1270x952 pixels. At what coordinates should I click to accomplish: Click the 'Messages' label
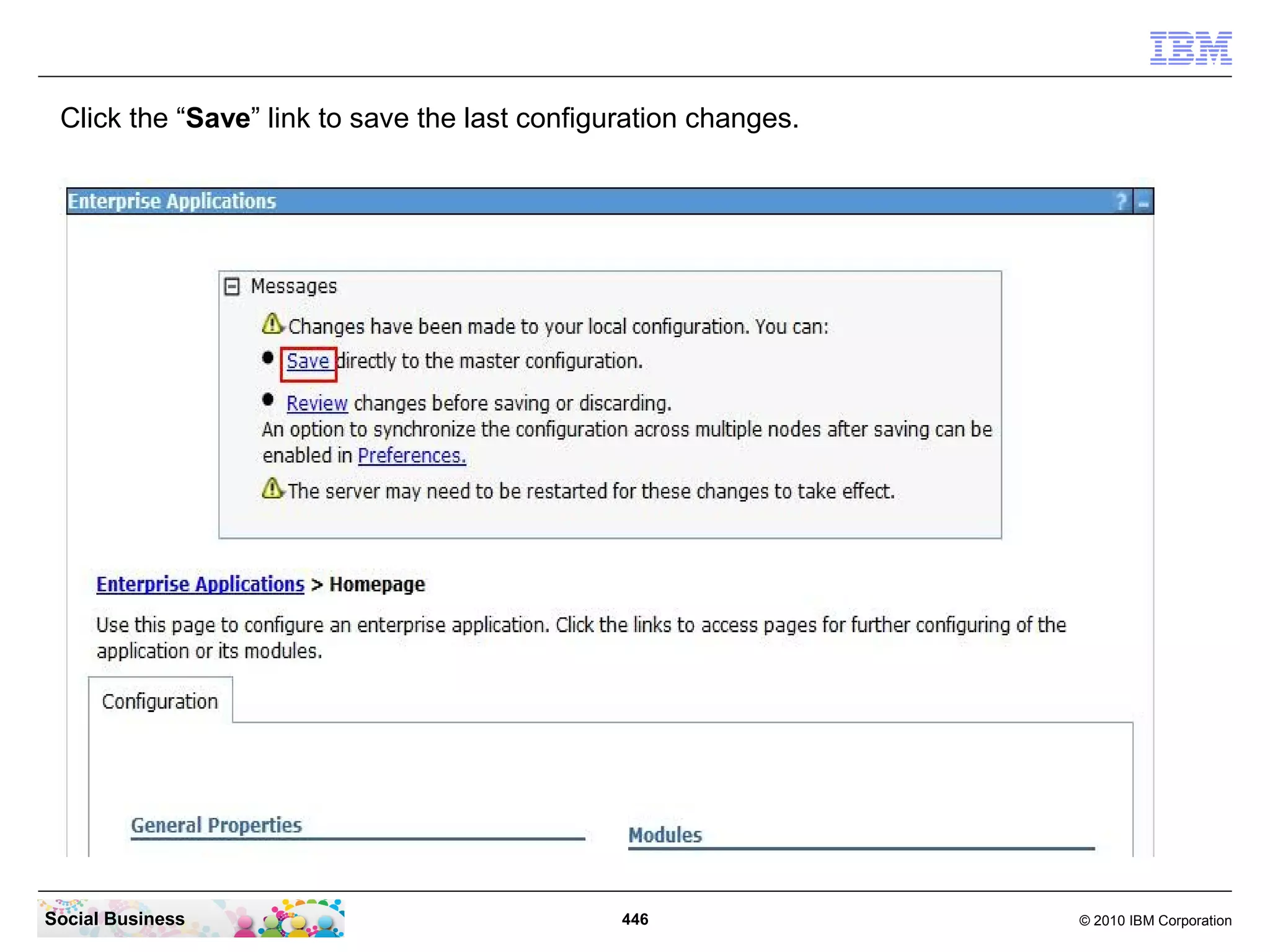point(294,286)
